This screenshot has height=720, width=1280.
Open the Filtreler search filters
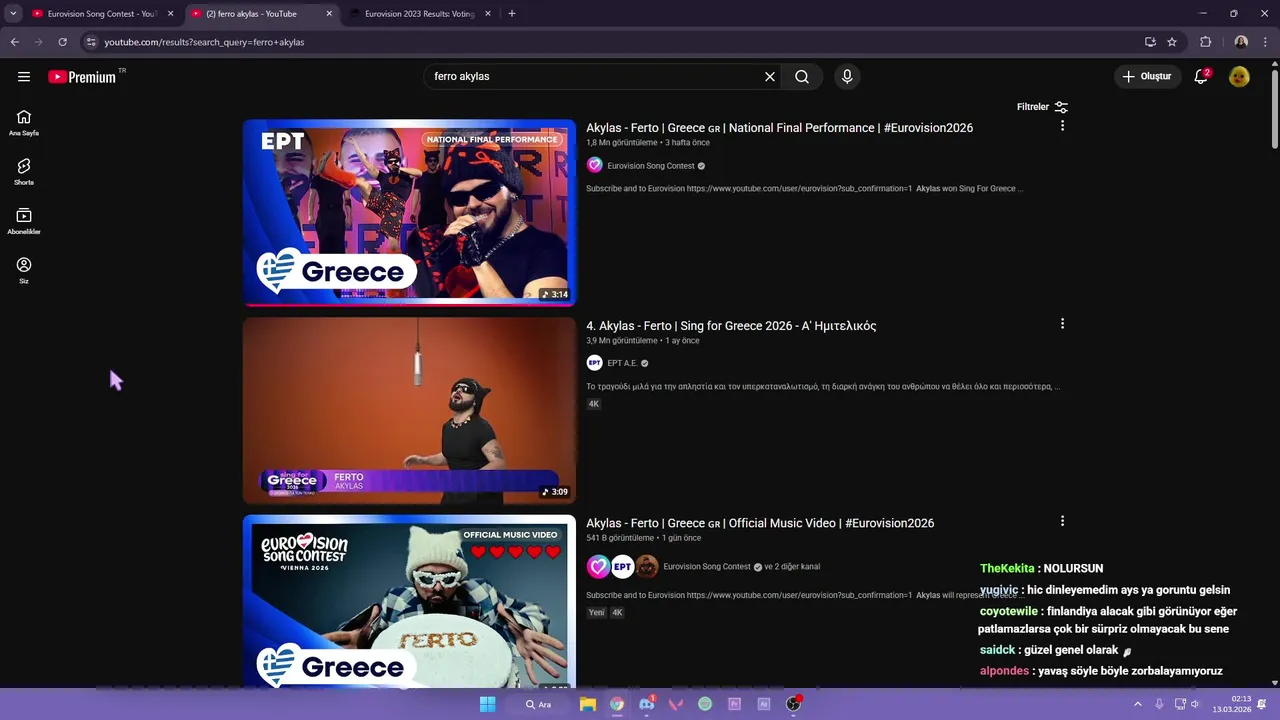[x=1042, y=107]
